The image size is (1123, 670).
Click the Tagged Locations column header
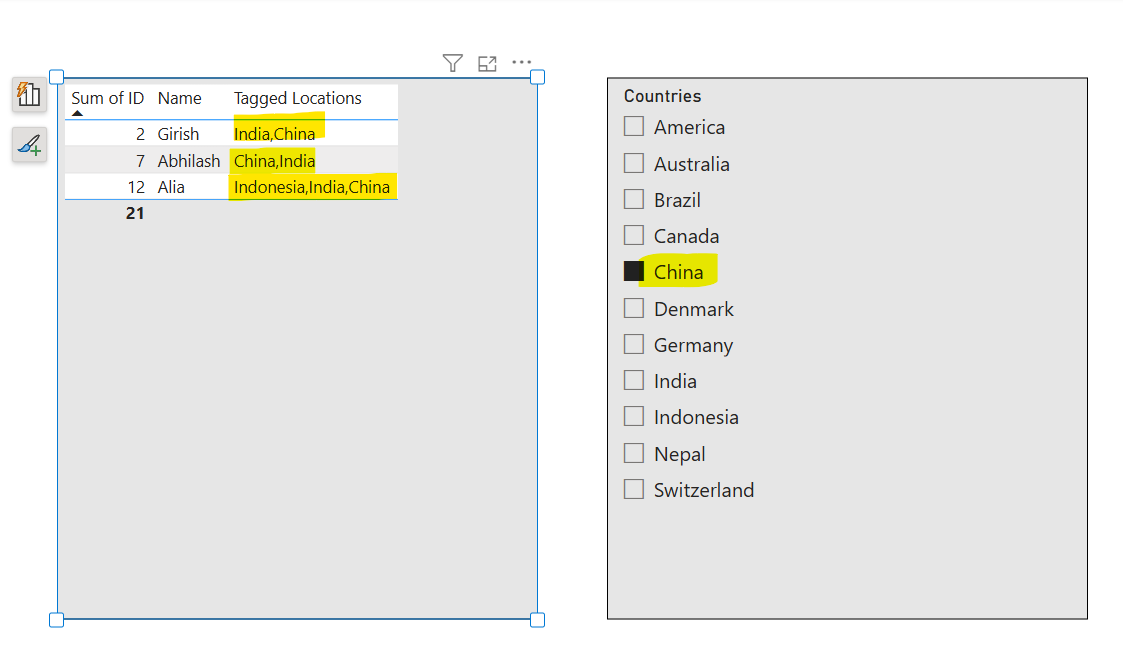(297, 98)
